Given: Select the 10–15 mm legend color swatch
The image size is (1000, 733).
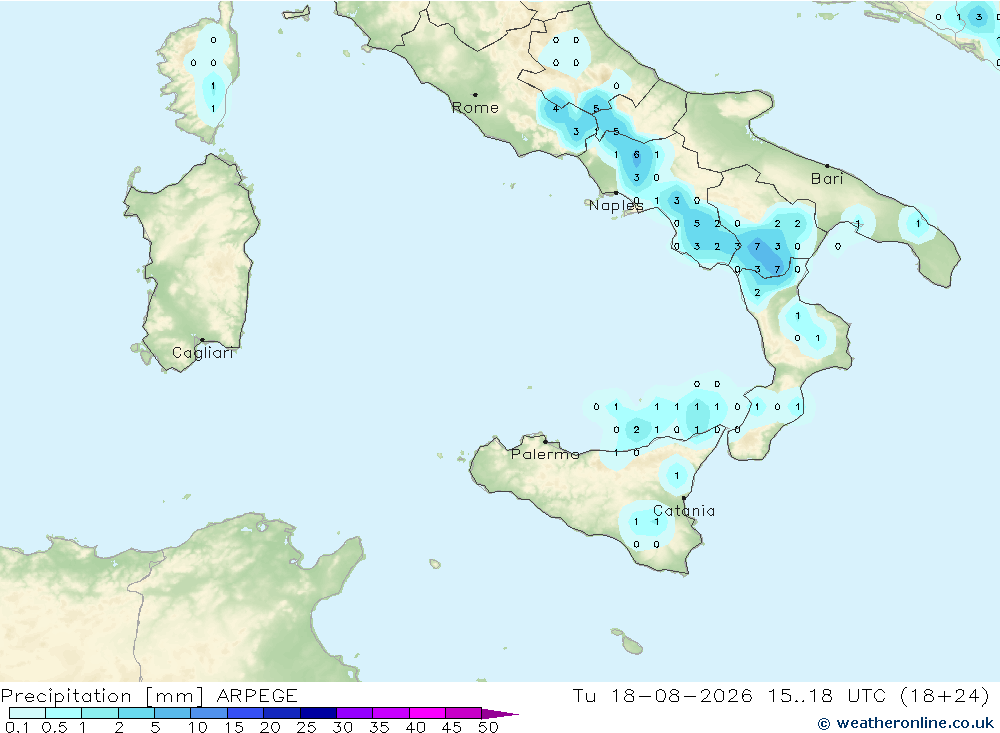Looking at the screenshot, I should pyautogui.click(x=209, y=713).
